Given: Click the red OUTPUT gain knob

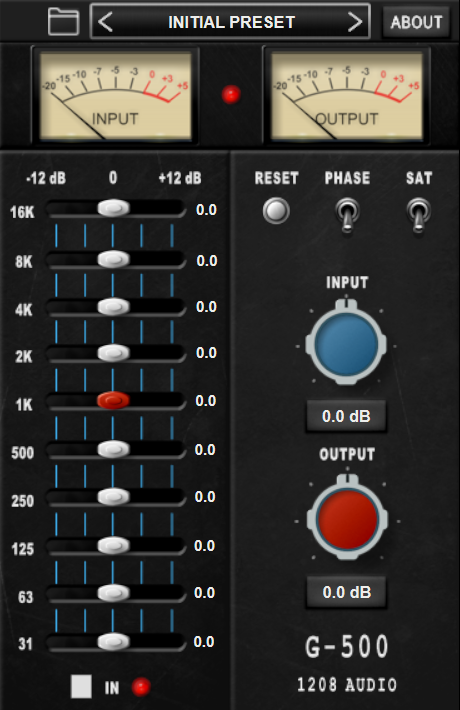Looking at the screenshot, I should 347,520.
